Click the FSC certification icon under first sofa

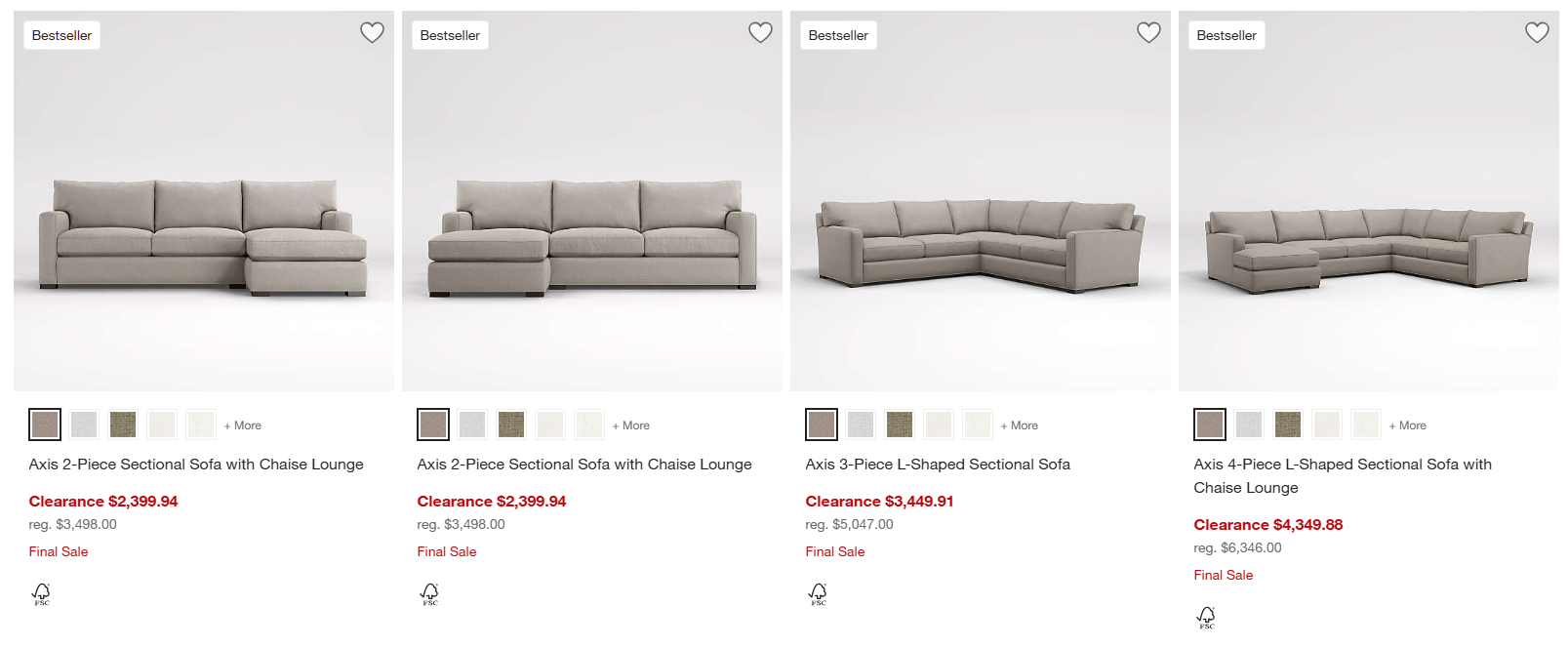pos(40,591)
